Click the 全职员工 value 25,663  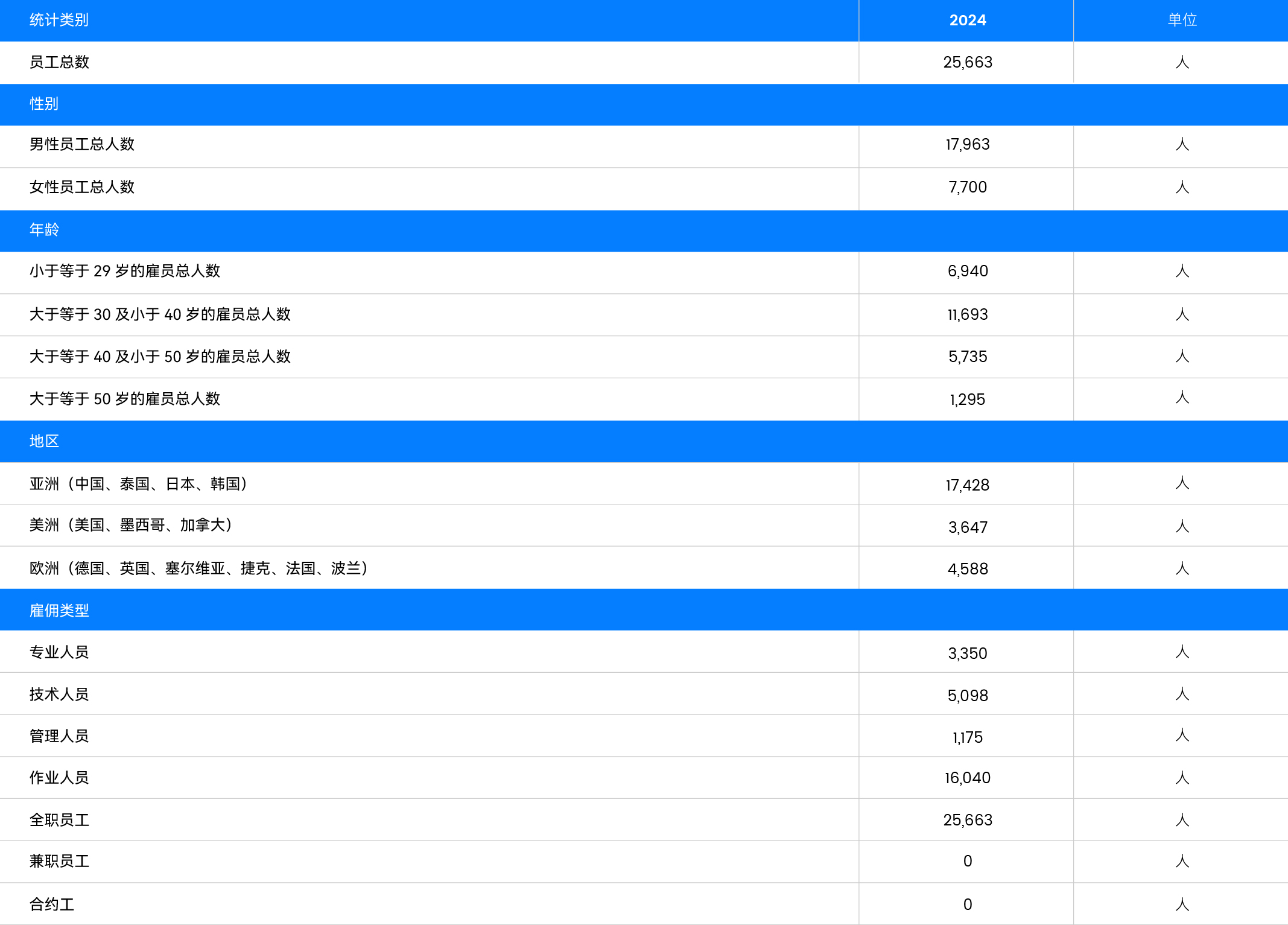point(967,820)
